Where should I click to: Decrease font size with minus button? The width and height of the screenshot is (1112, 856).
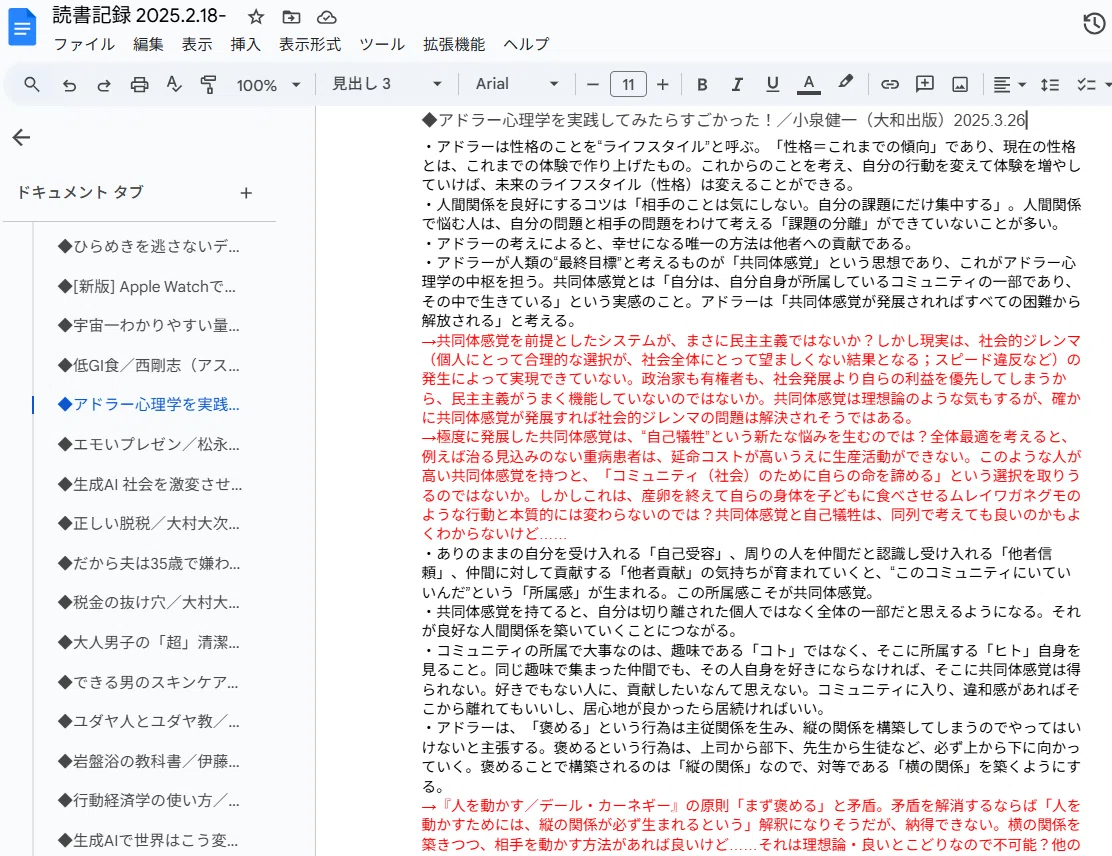pyautogui.click(x=593, y=84)
